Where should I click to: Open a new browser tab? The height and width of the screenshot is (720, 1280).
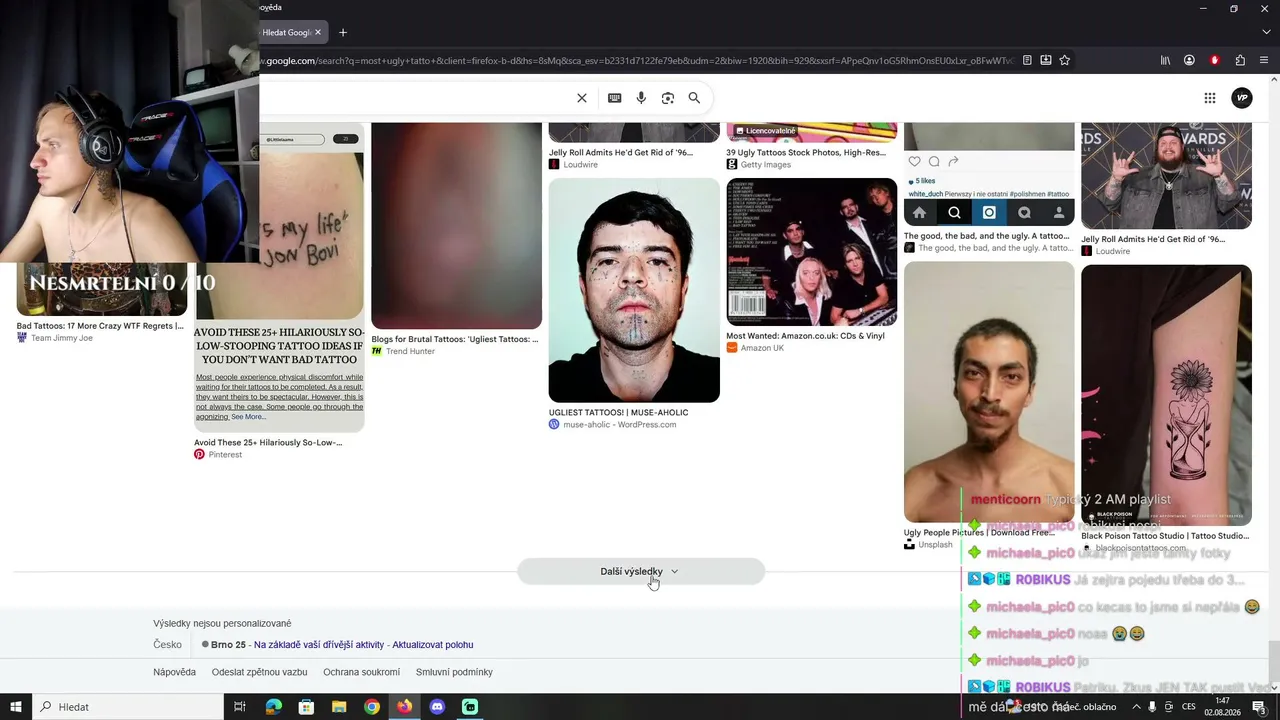(x=343, y=32)
